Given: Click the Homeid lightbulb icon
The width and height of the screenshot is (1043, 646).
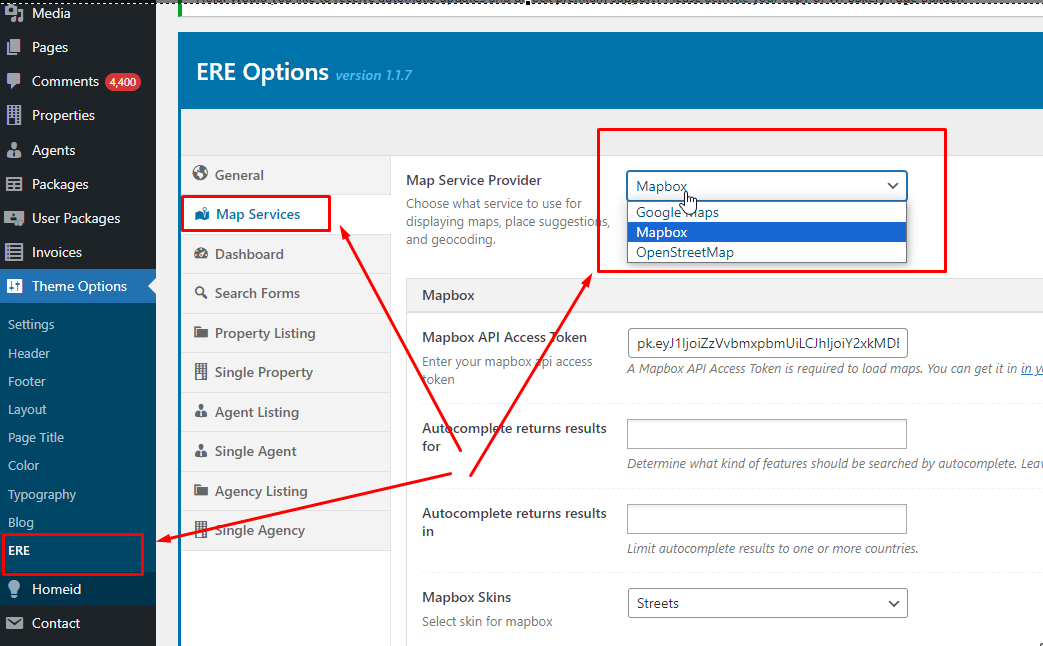Looking at the screenshot, I should (x=14, y=589).
